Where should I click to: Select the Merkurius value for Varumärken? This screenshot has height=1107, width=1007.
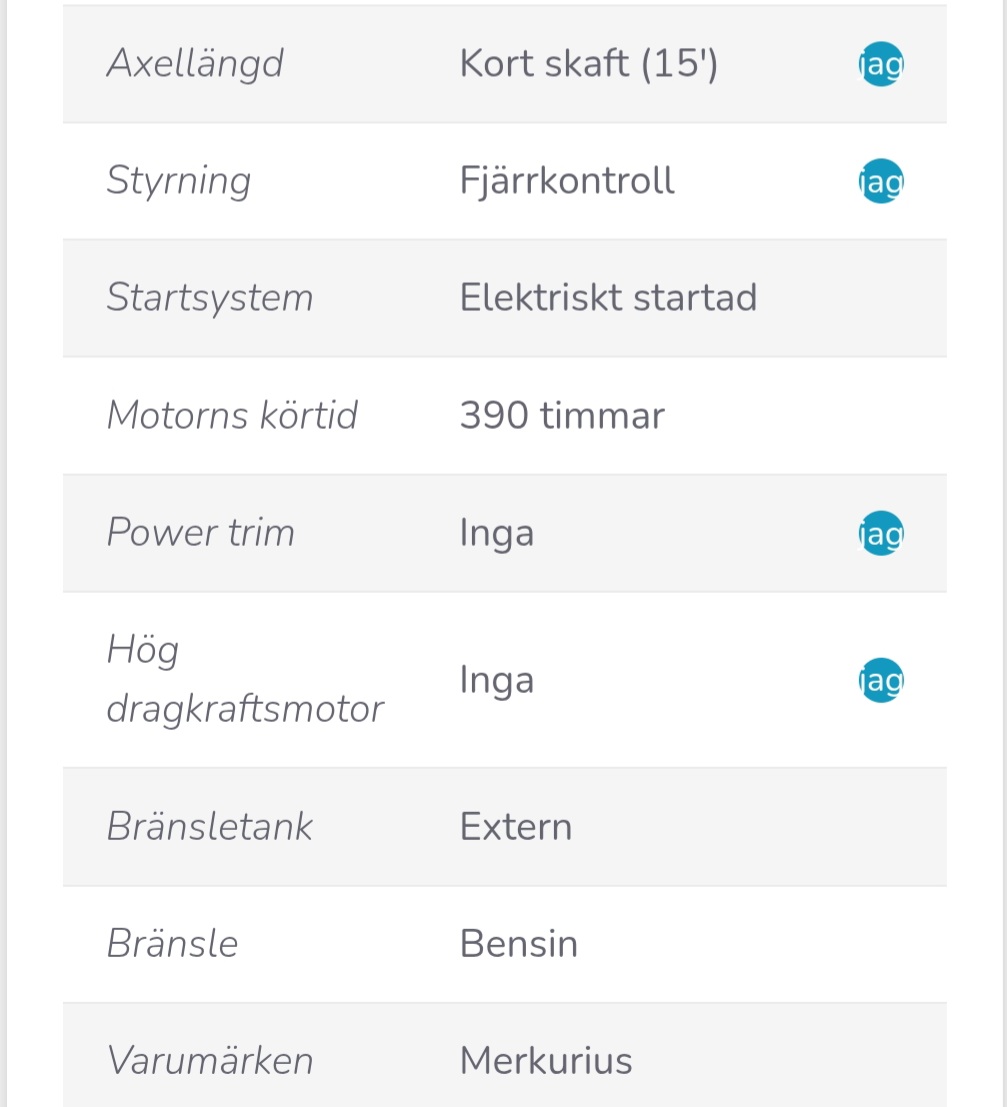pos(546,1061)
